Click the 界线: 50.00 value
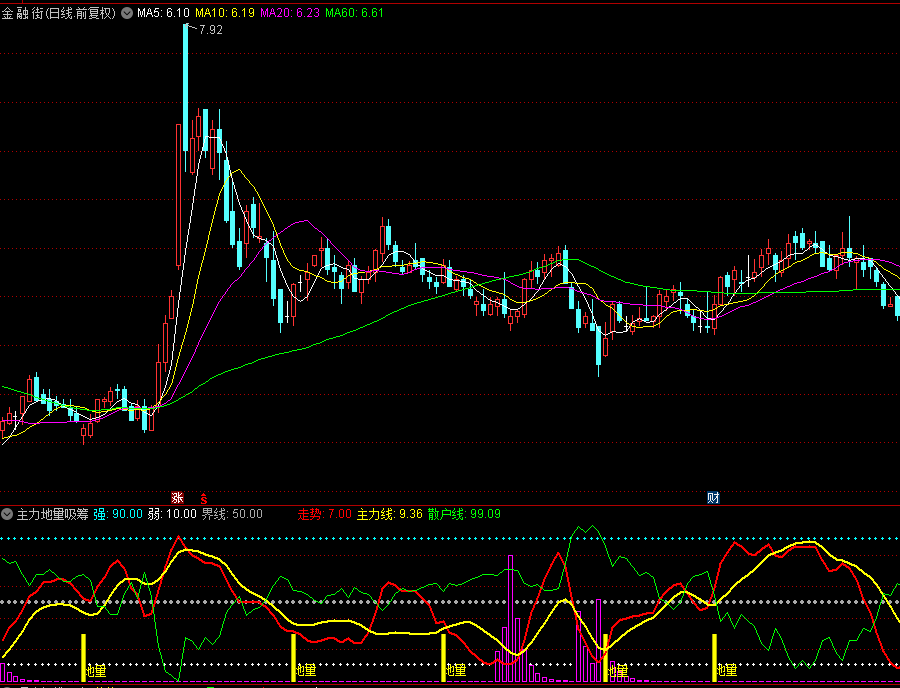Viewport: 900px width, 688px height. (x=232, y=514)
